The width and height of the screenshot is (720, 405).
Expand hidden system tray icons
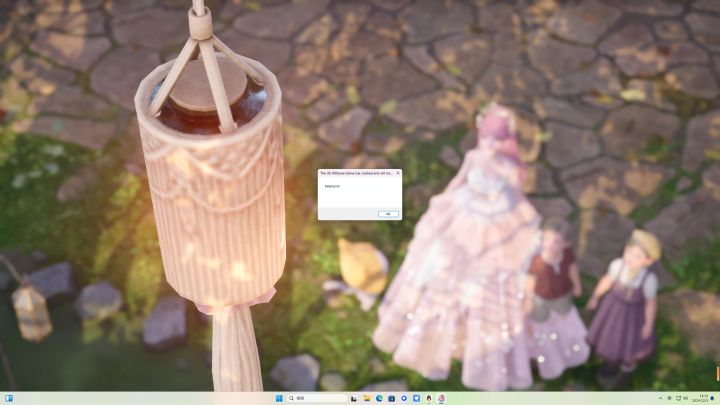[x=660, y=398]
